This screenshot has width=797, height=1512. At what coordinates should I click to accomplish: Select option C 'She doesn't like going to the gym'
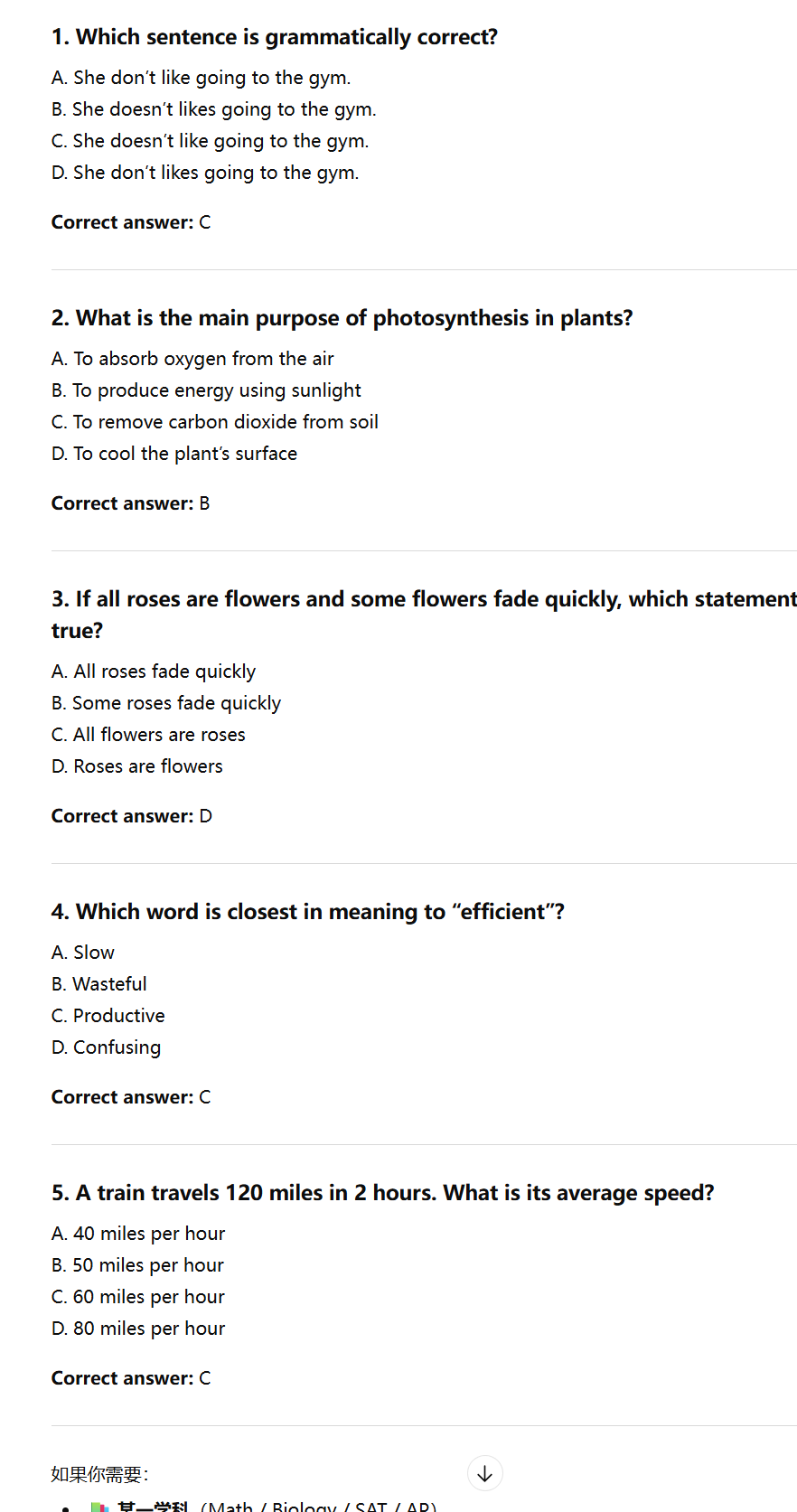211,141
